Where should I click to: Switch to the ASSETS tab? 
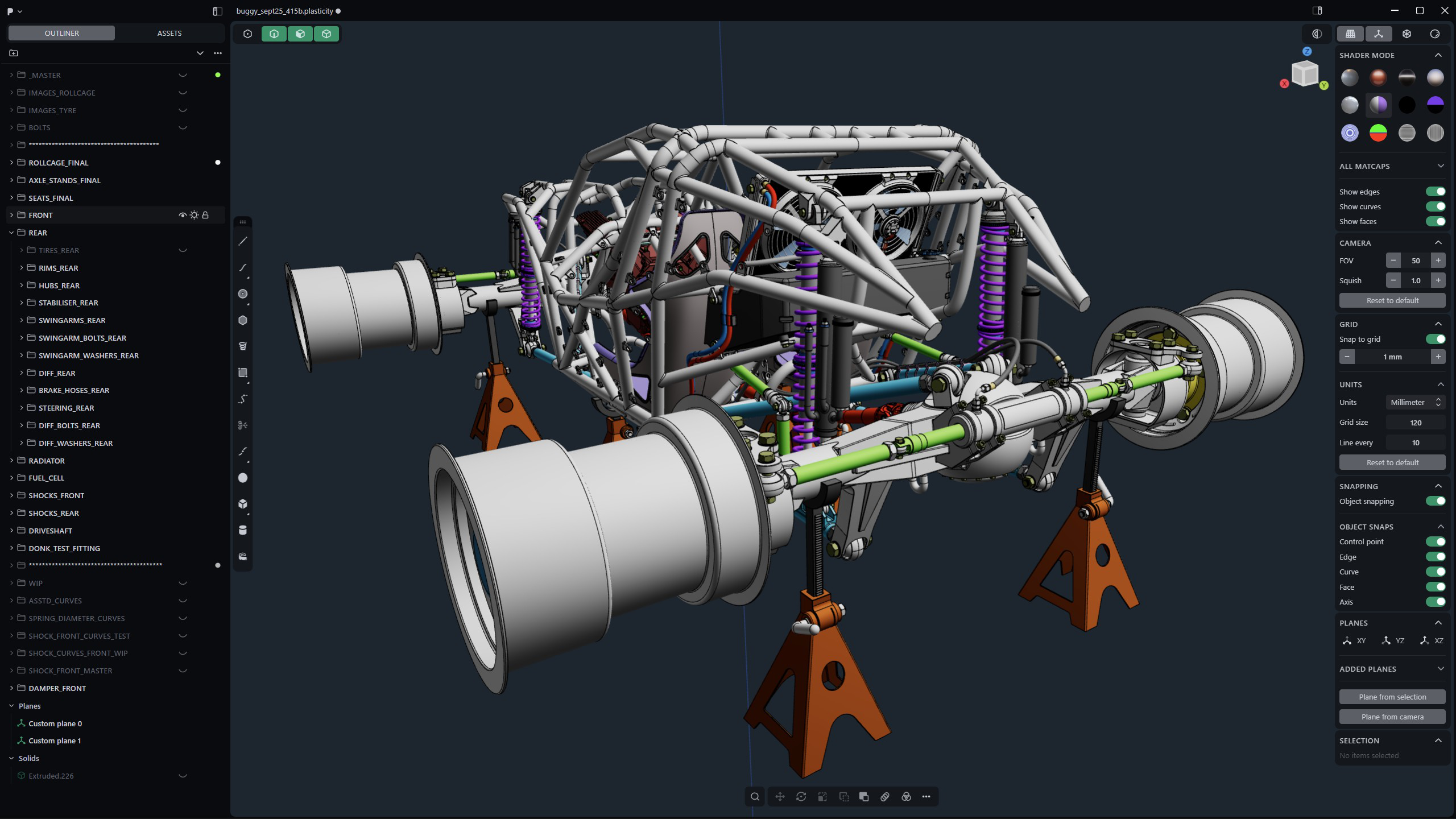pos(169,33)
